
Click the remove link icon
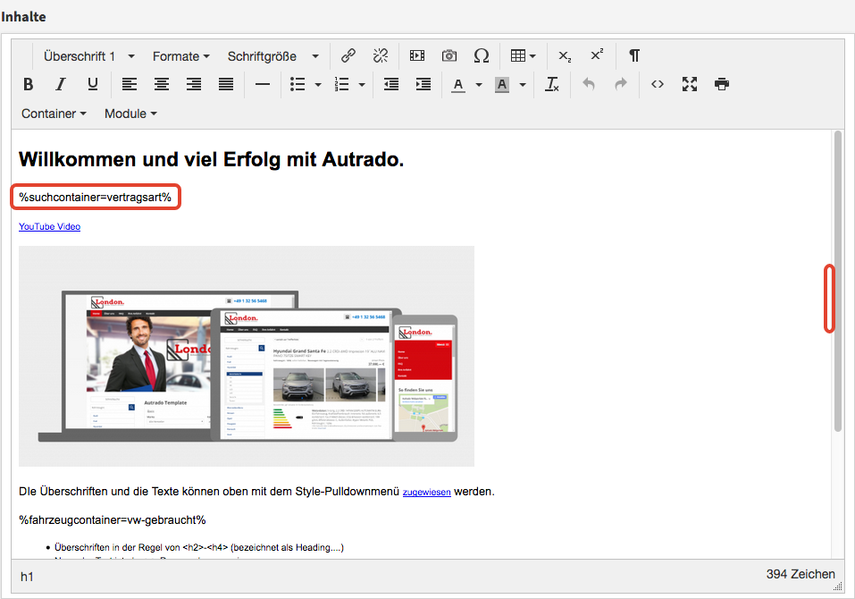pos(380,56)
